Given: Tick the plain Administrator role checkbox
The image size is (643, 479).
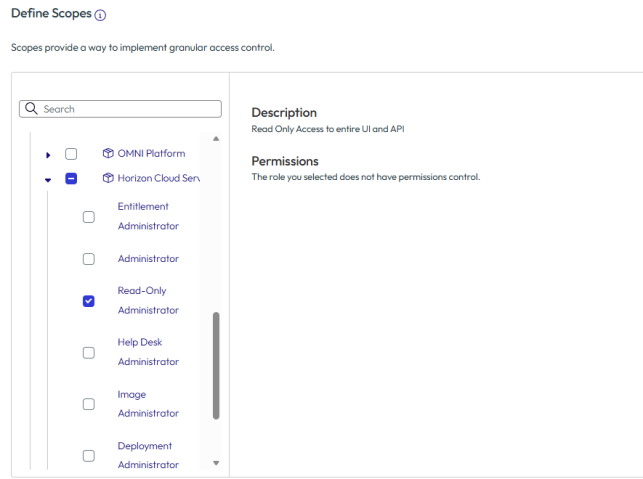Looking at the screenshot, I should (x=89, y=259).
